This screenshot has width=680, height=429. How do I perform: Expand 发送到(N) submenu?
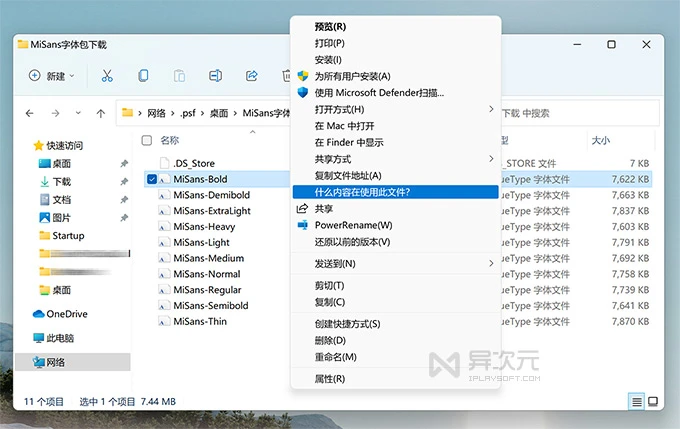(396, 263)
